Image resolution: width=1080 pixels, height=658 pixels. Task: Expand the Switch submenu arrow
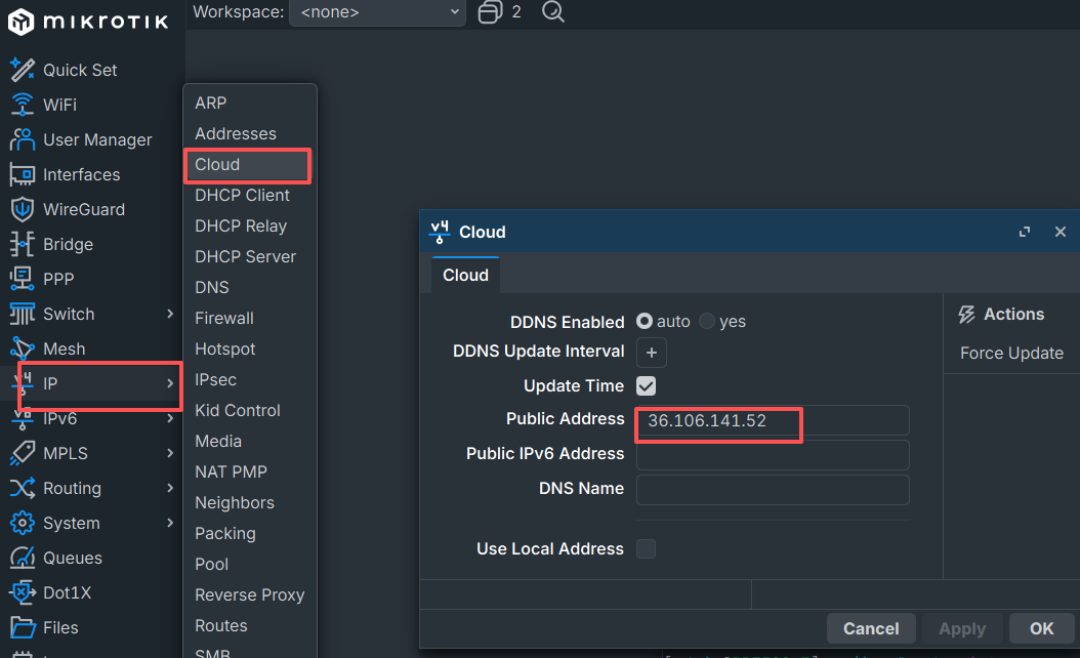click(170, 314)
